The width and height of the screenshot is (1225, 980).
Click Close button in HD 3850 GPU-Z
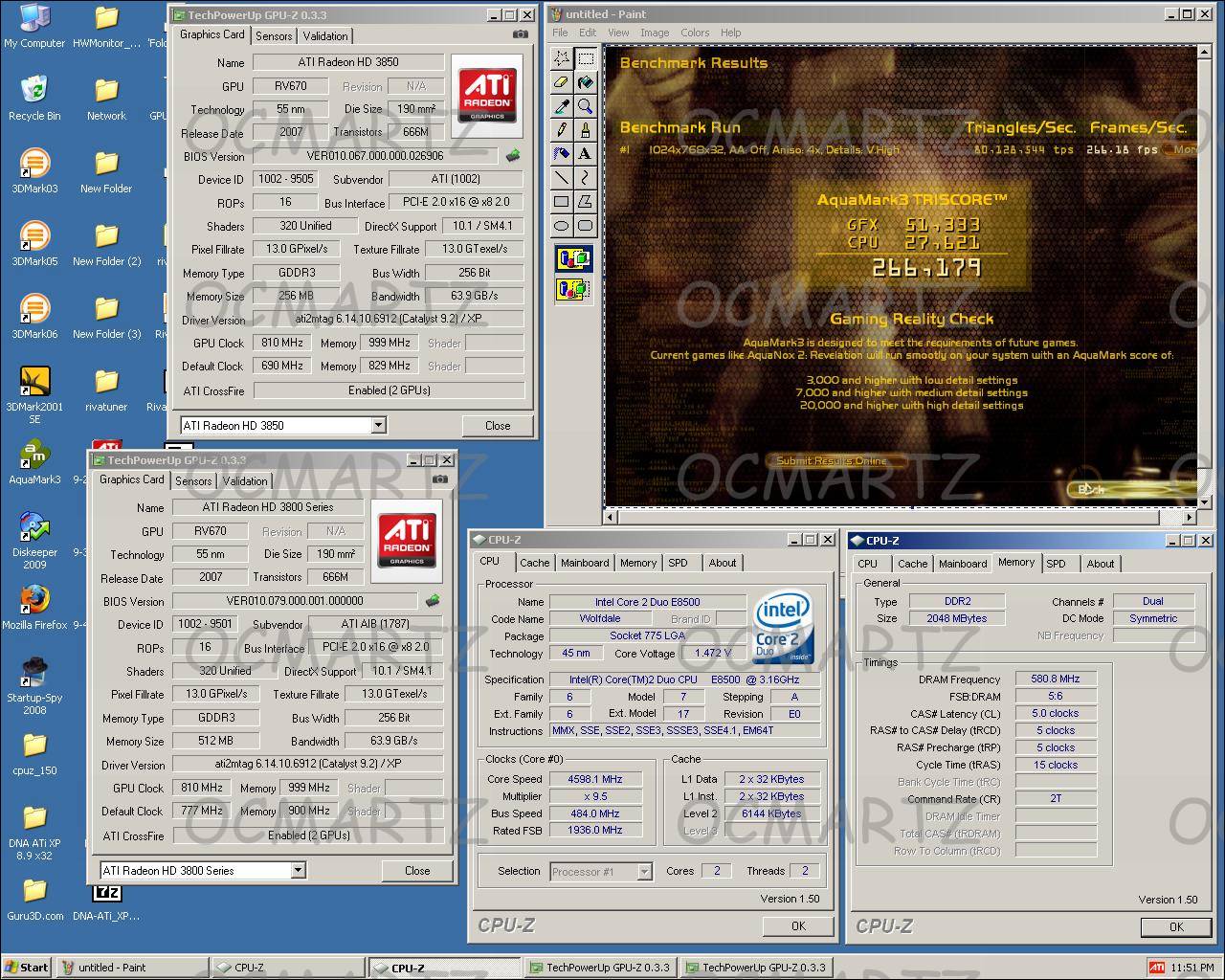(498, 426)
